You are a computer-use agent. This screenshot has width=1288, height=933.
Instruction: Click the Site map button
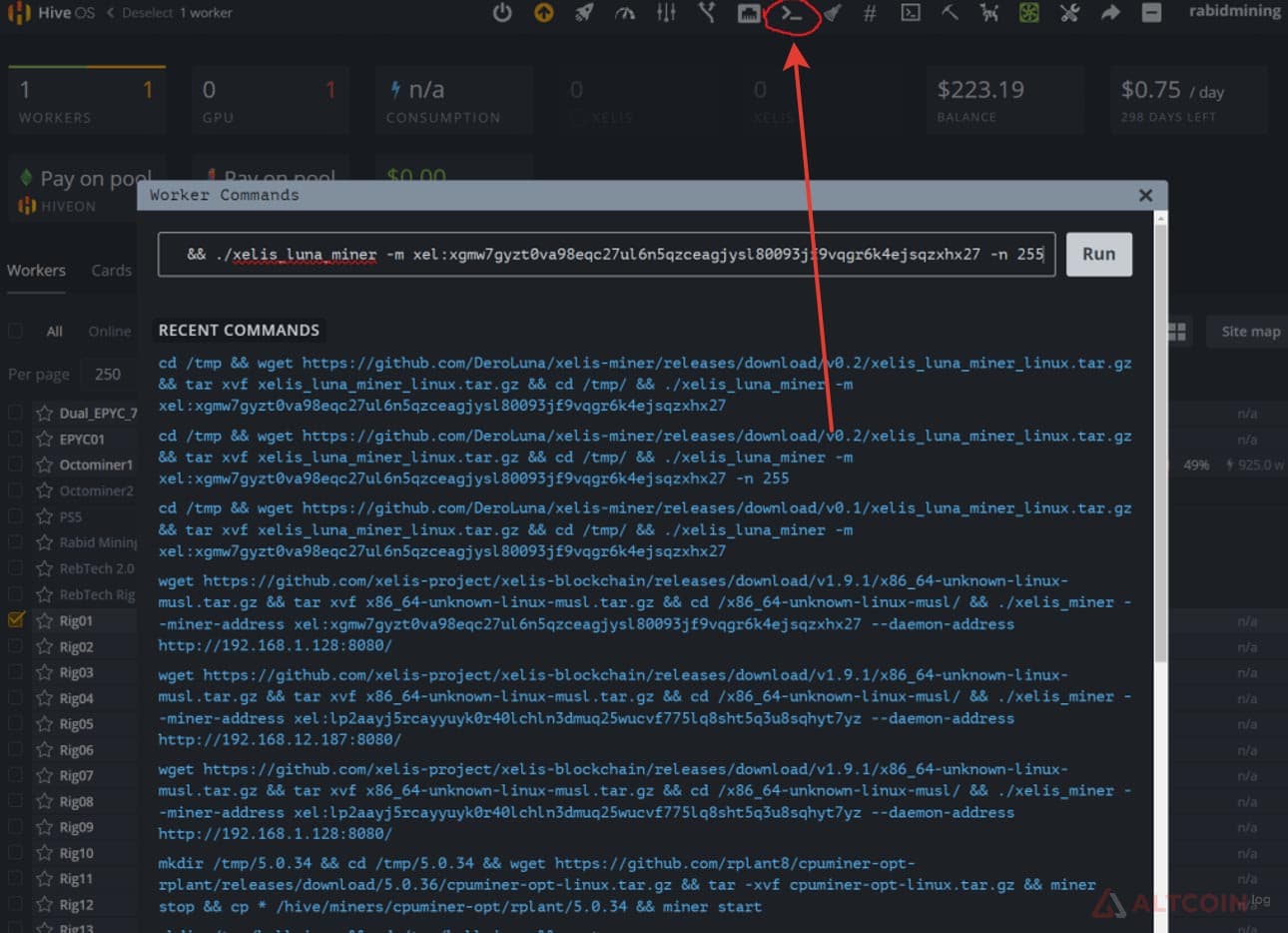[x=1250, y=332]
